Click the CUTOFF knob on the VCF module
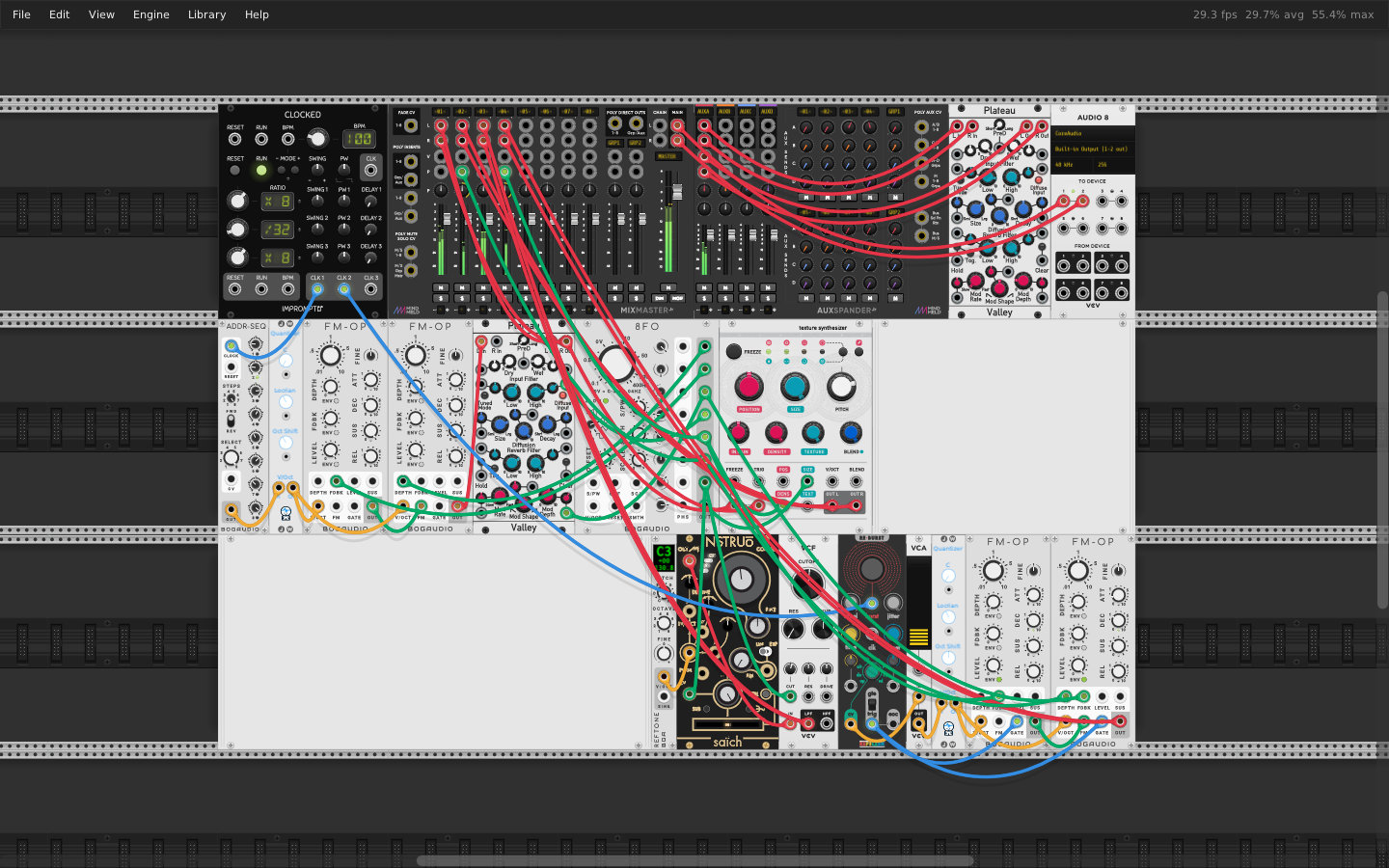1389x868 pixels. click(808, 583)
